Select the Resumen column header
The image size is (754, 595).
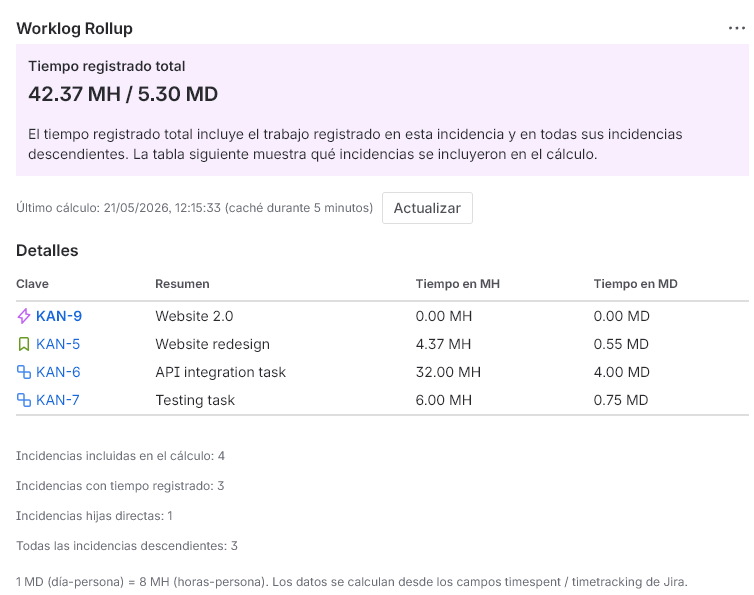(182, 284)
